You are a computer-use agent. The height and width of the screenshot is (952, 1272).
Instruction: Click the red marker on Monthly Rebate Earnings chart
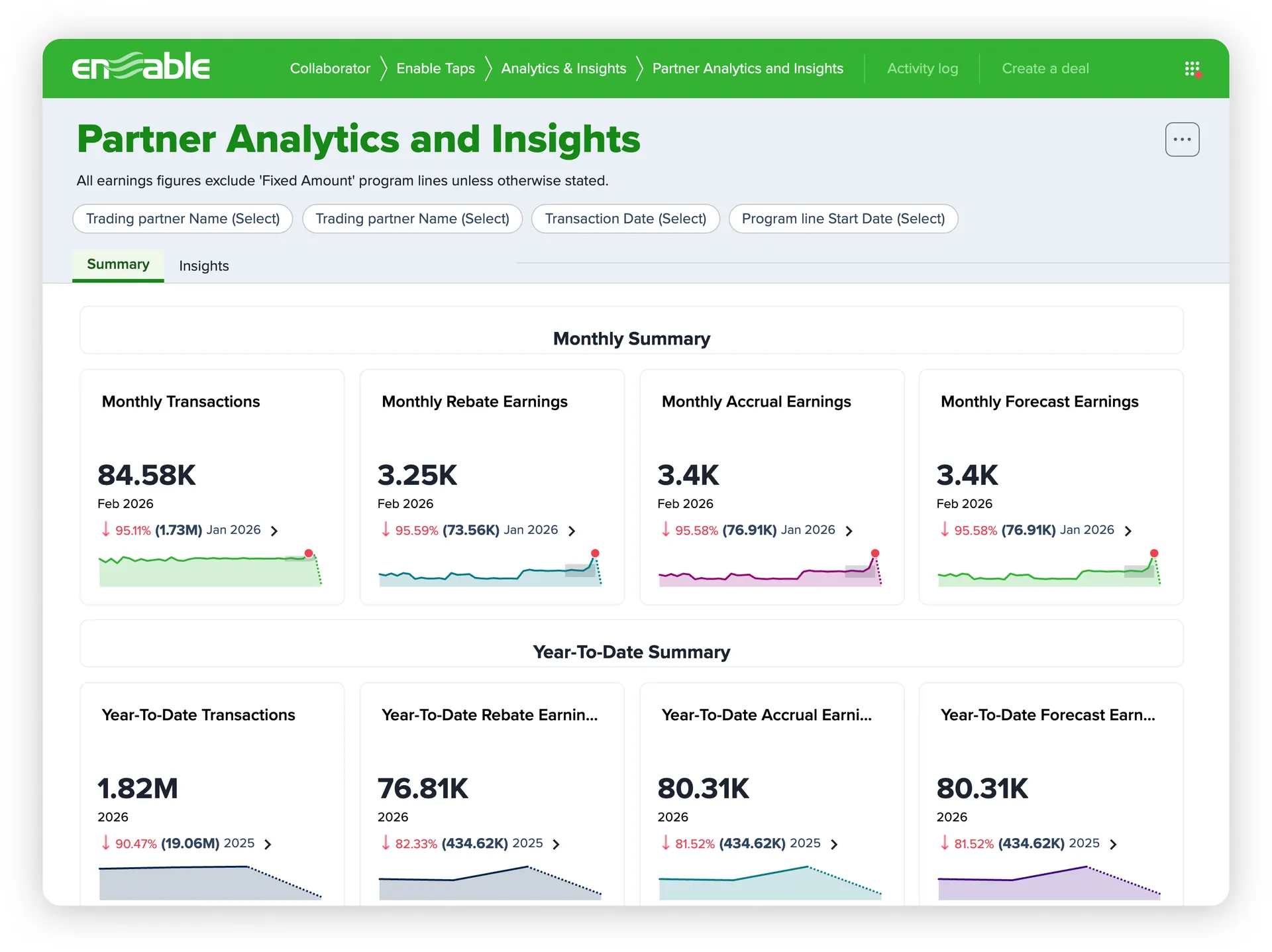tap(595, 553)
